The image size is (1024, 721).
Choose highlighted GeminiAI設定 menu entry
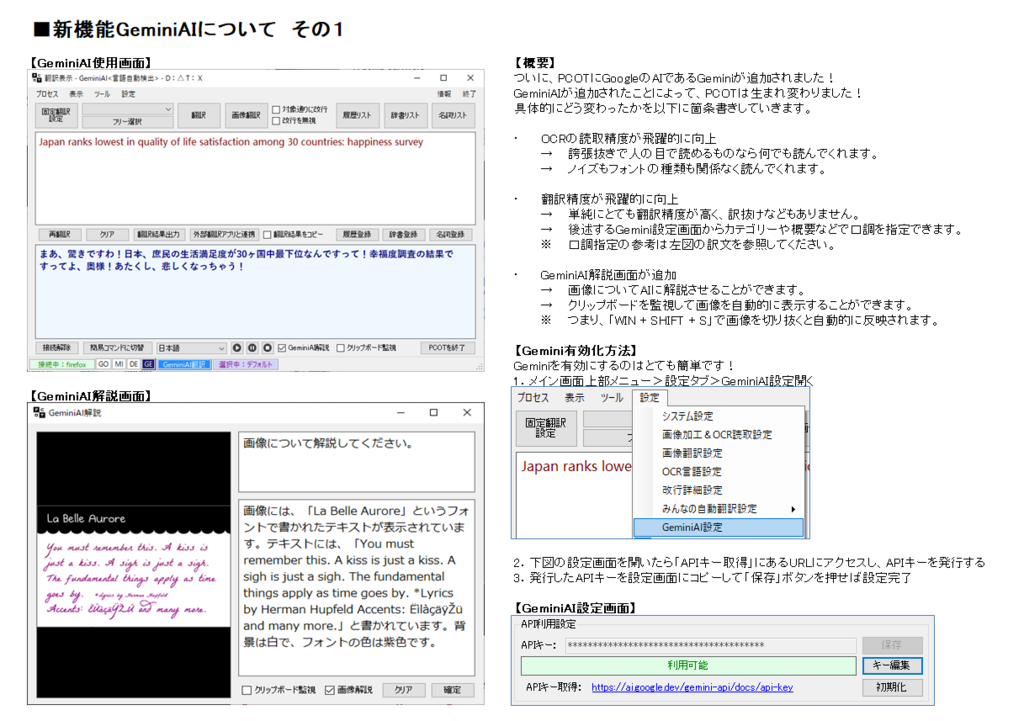pyautogui.click(x=718, y=527)
